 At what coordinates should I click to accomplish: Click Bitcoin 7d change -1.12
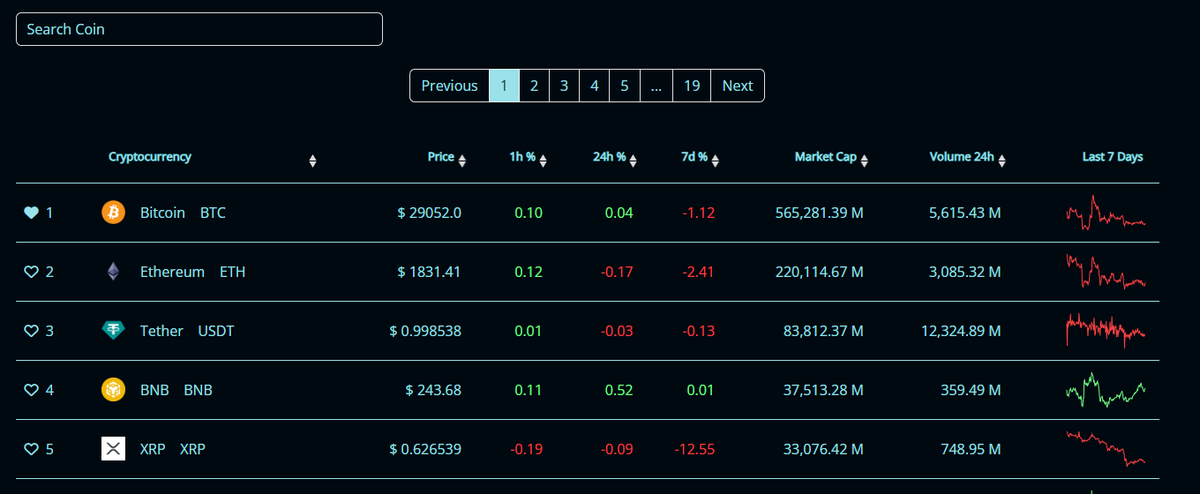pos(698,213)
